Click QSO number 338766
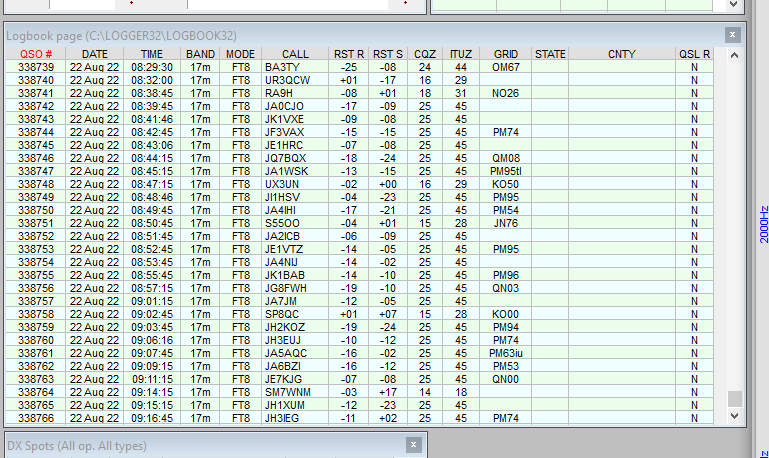Screen dimensions: 769x458 (x=36, y=418)
